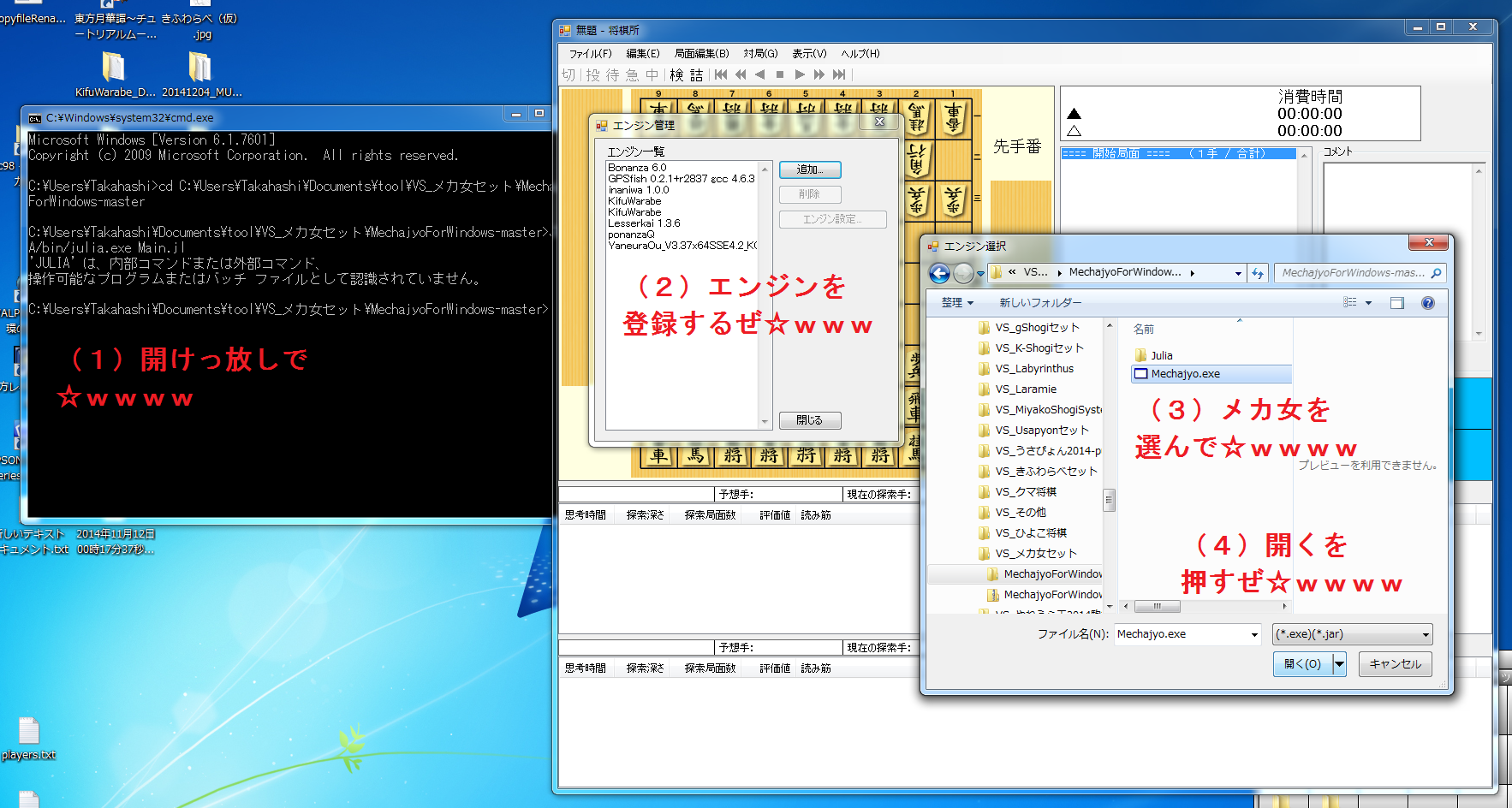This screenshot has width=1512, height=808.
Task: Select the Julia folder in the file list
Action: click(1153, 355)
